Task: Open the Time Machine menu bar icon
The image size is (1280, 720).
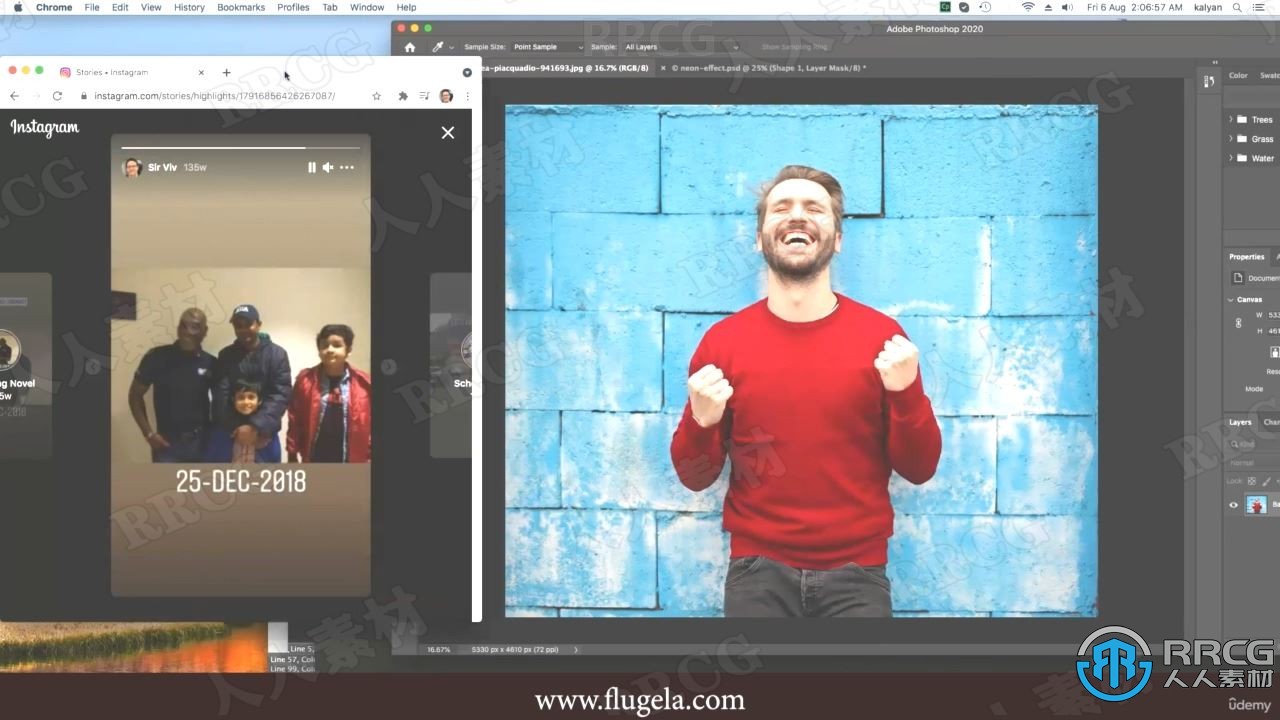Action: (x=985, y=7)
